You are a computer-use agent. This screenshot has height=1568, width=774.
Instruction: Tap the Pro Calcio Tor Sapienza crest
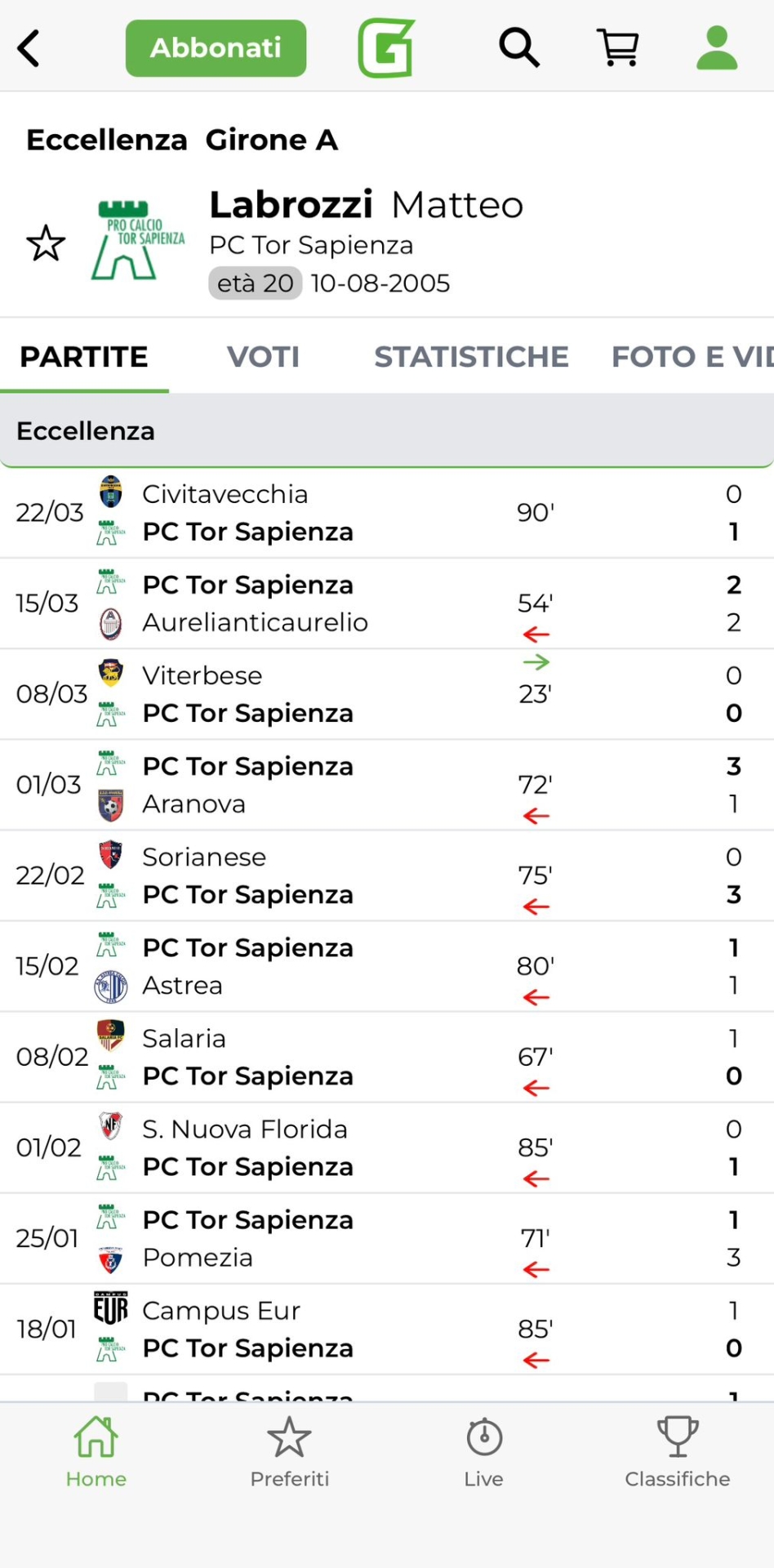point(137,241)
